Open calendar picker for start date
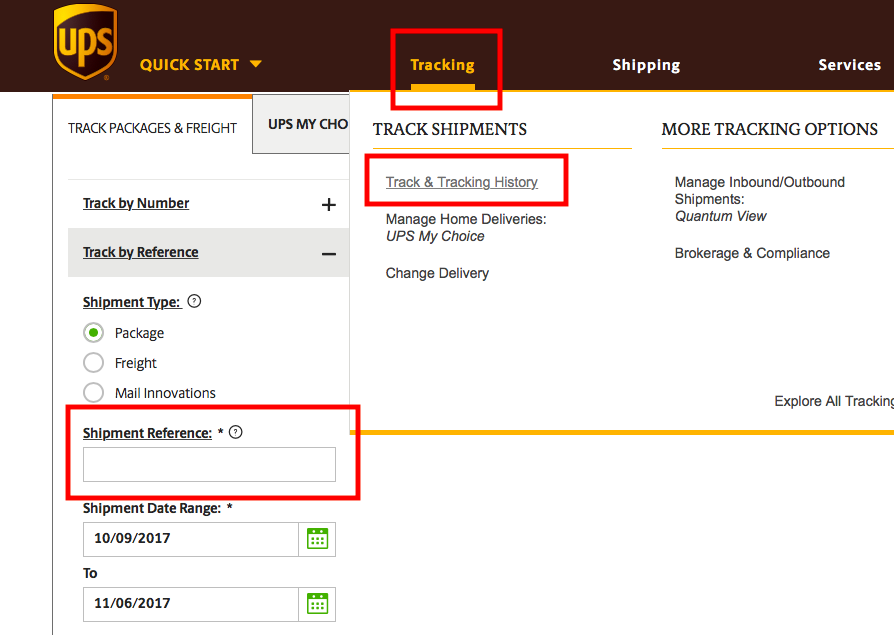Image resolution: width=894 pixels, height=635 pixels. coord(317,539)
